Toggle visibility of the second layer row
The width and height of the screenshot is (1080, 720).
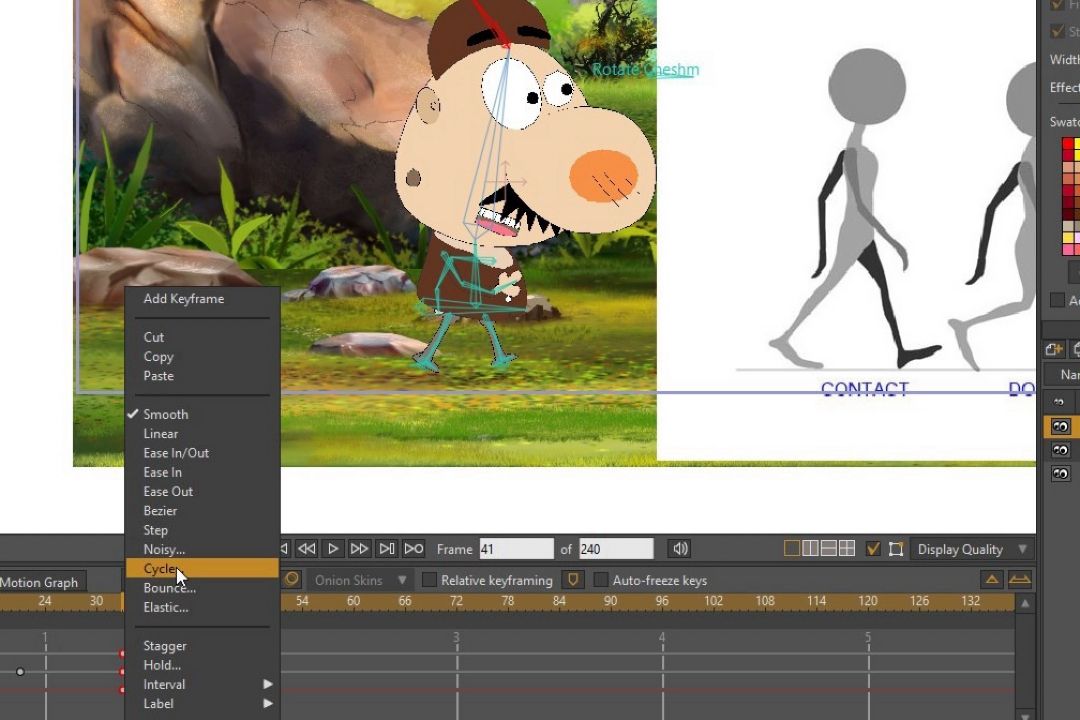point(1060,450)
